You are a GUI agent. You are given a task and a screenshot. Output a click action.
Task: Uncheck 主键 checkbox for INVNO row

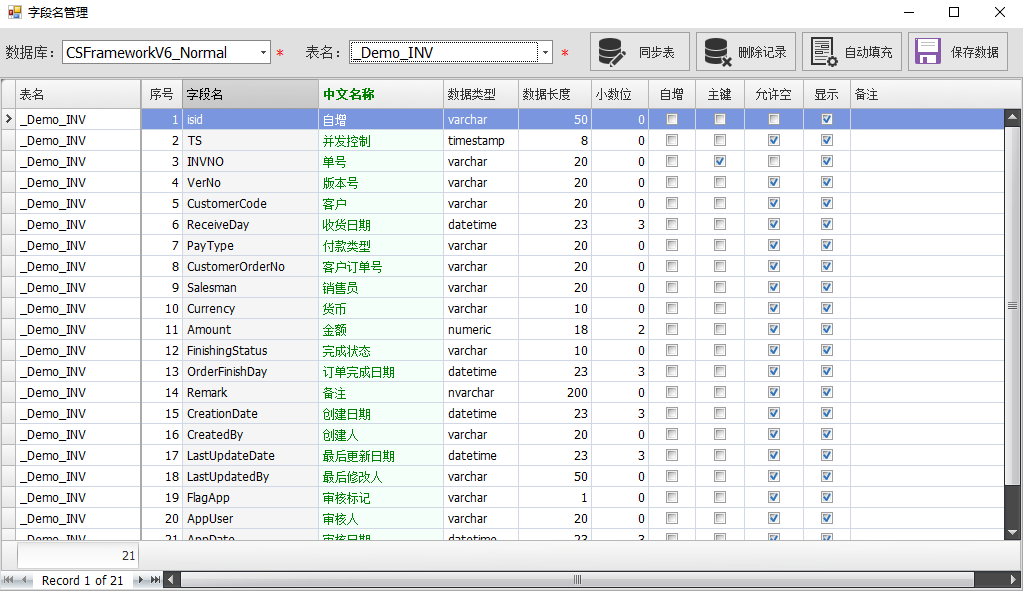720,161
